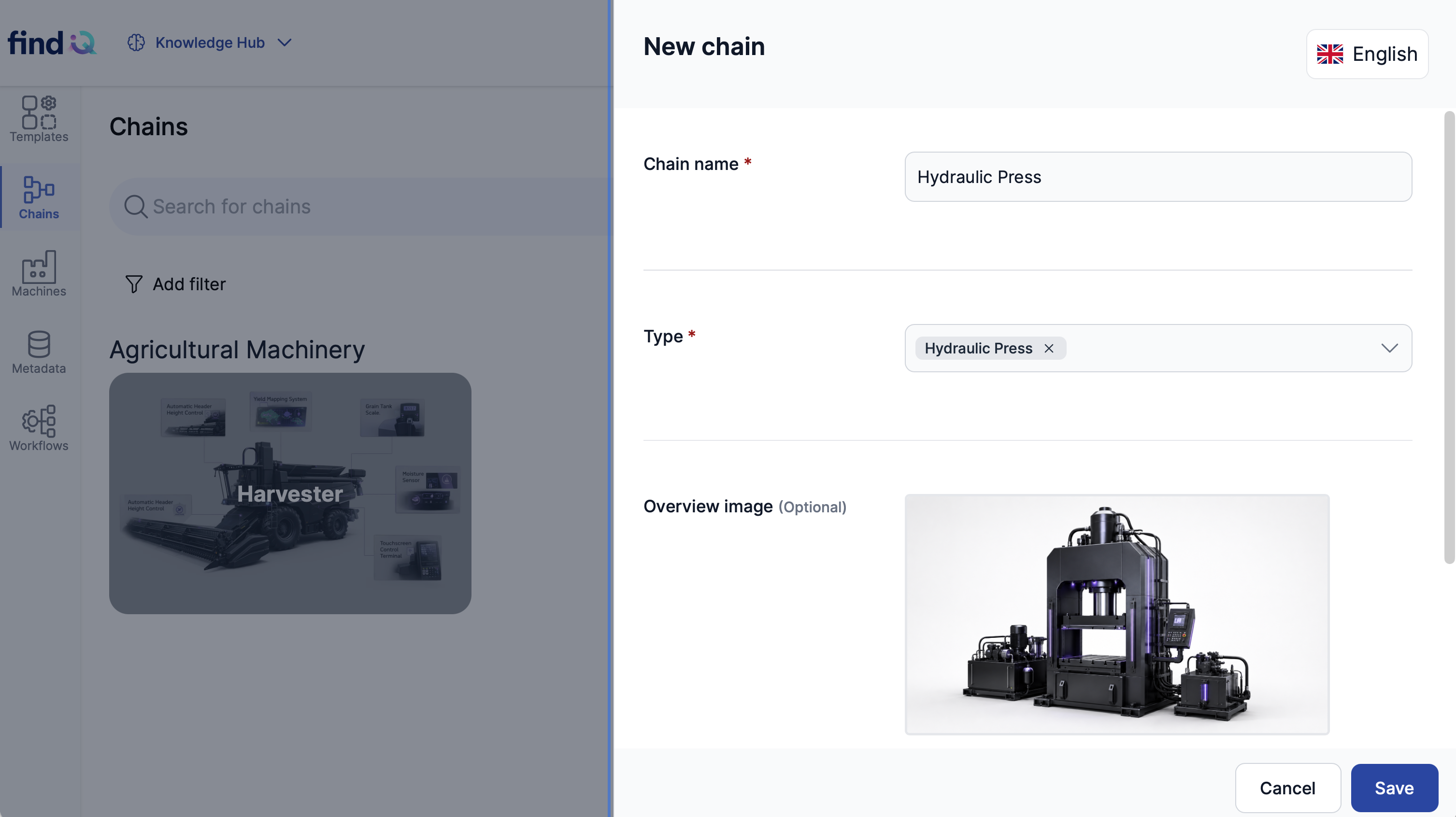Open the English language selector

click(x=1367, y=54)
